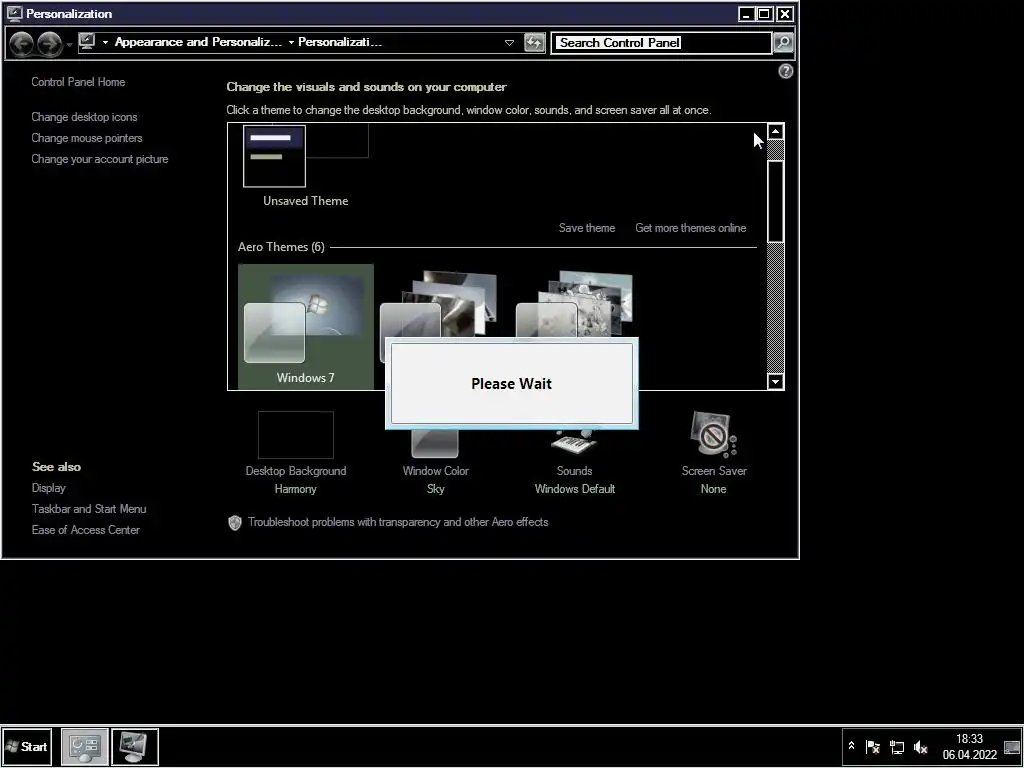1024x768 pixels.
Task: Click the Personalization breadcrumb segment
Action: 340,42
